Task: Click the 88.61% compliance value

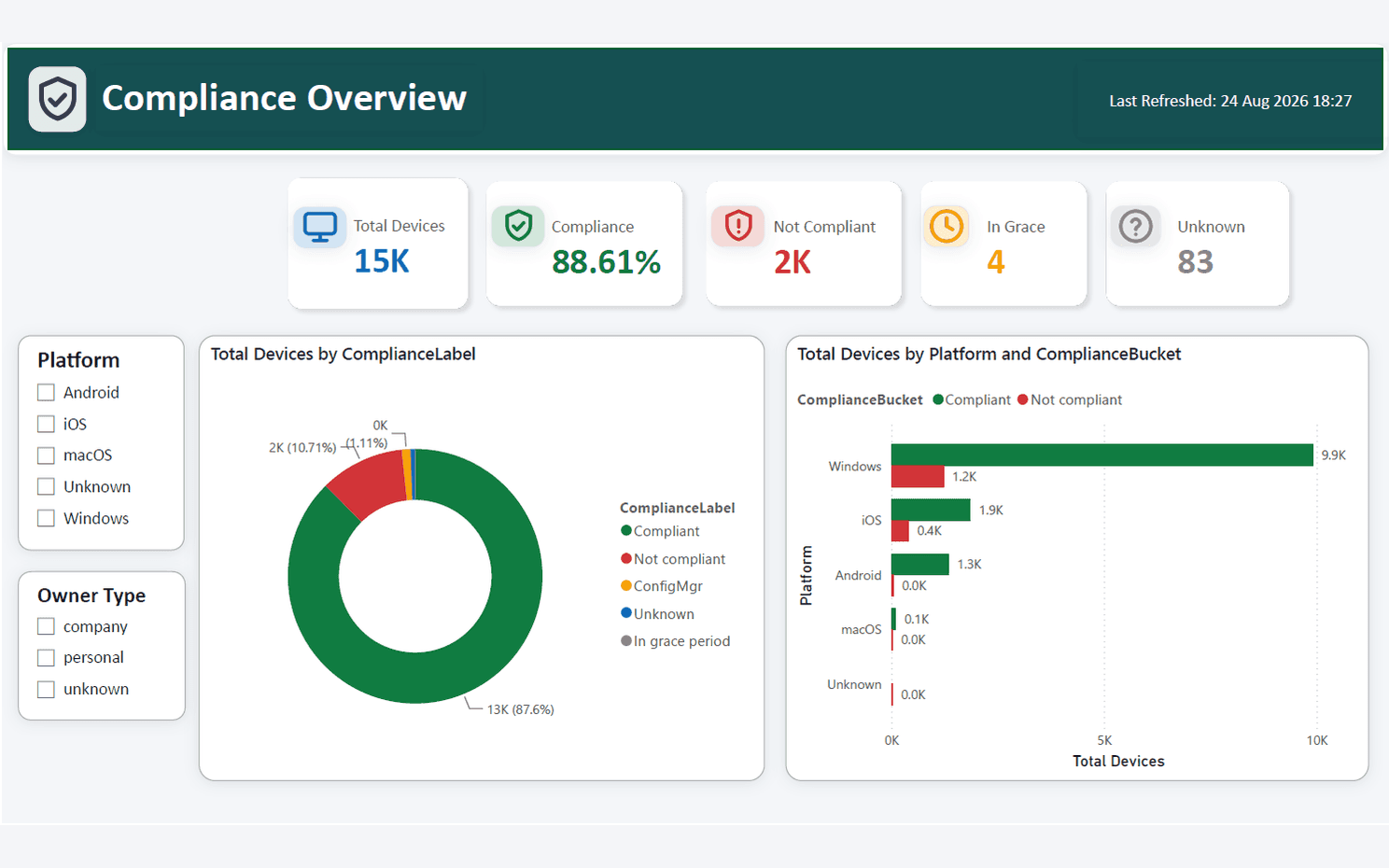Action: 607,262
